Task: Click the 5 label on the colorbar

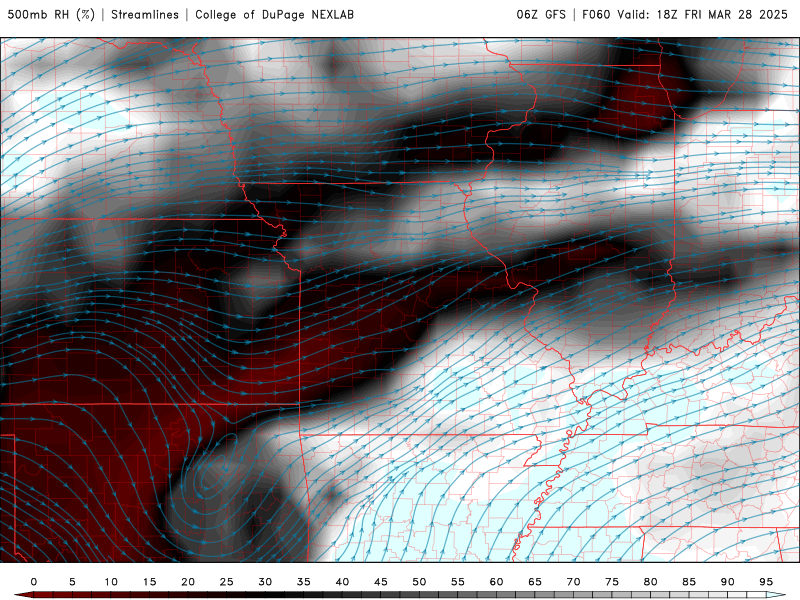Action: [x=72, y=582]
